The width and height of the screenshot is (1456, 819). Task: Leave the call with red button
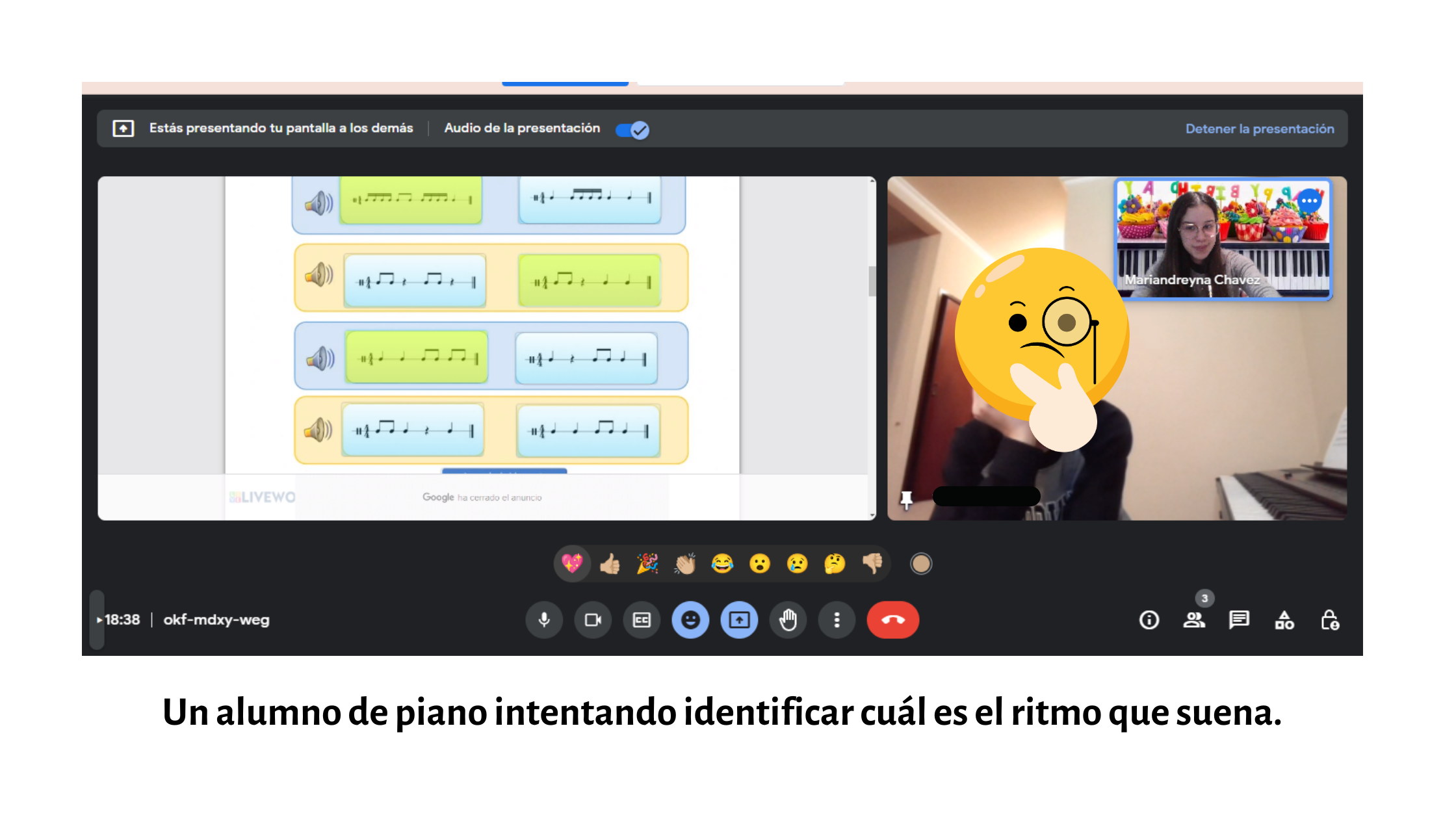coord(892,620)
